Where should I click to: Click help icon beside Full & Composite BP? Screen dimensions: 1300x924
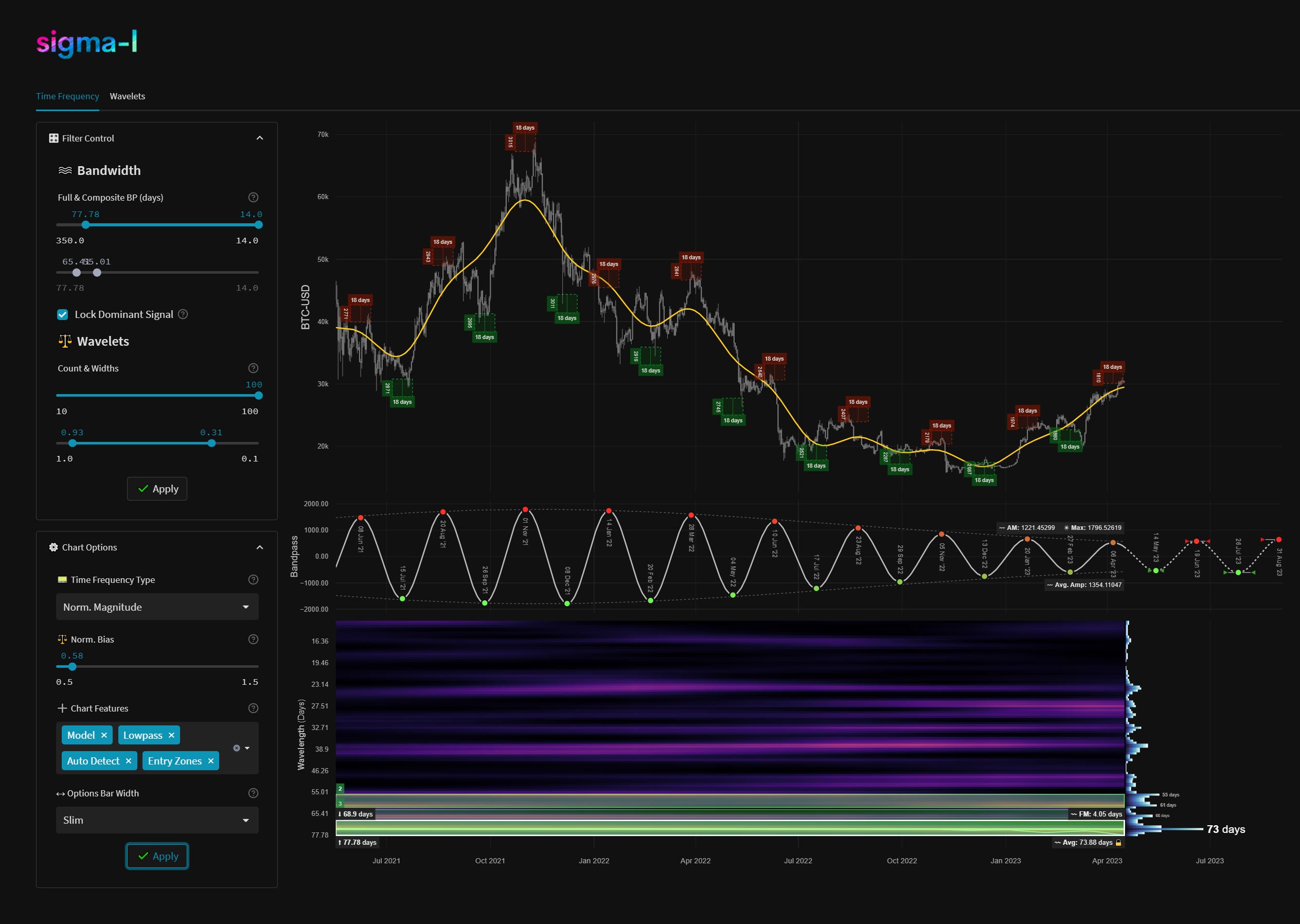tap(253, 198)
